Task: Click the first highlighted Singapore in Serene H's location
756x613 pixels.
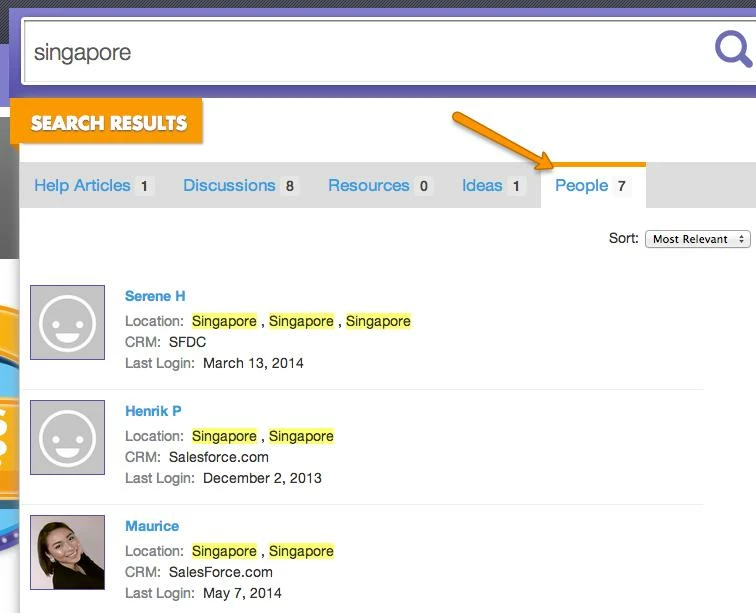Action: (224, 321)
